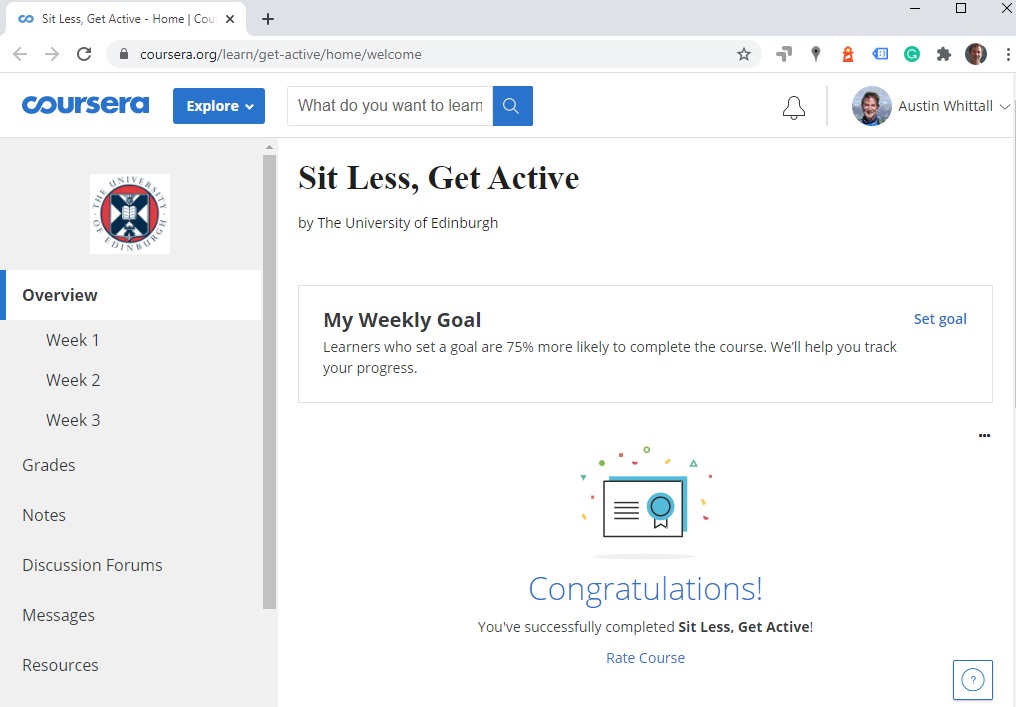Open the browser extensions puzzle icon
1016x707 pixels.
(x=943, y=55)
